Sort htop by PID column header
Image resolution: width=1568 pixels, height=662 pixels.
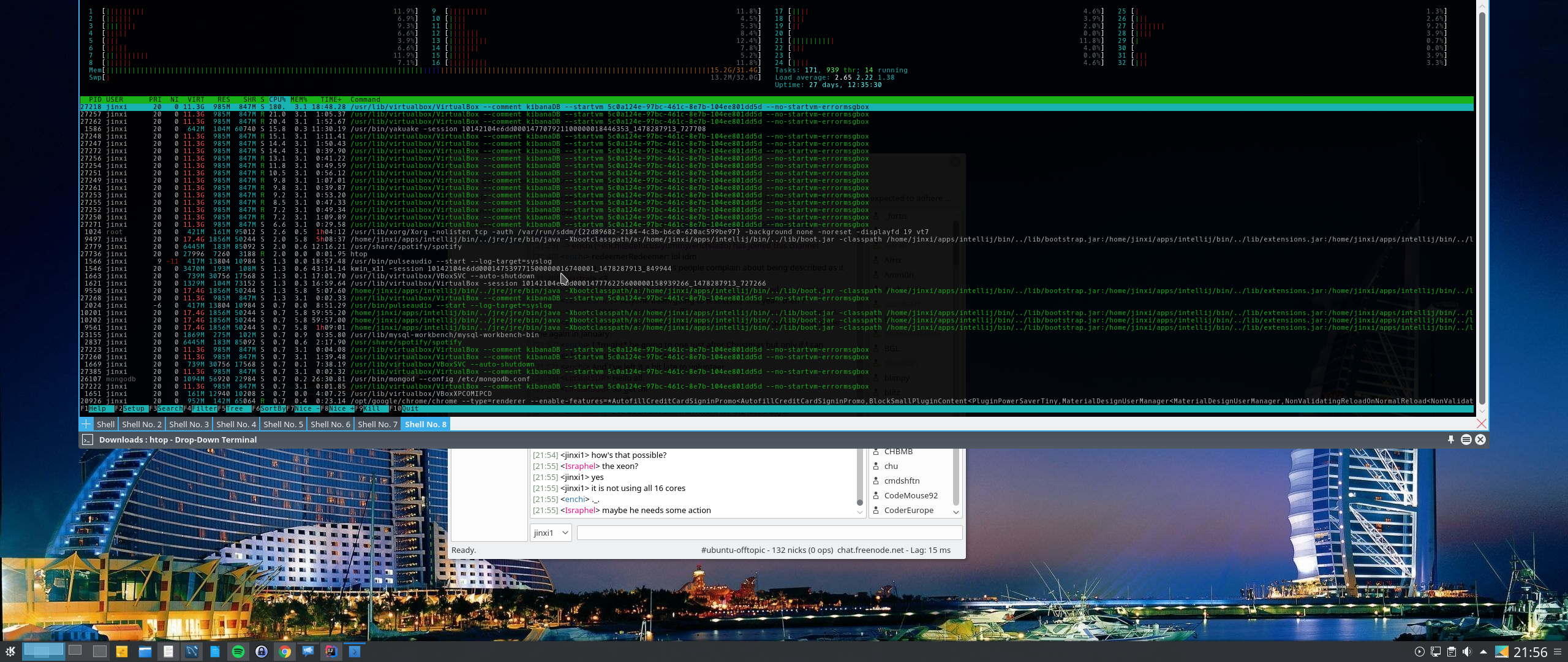click(x=95, y=99)
